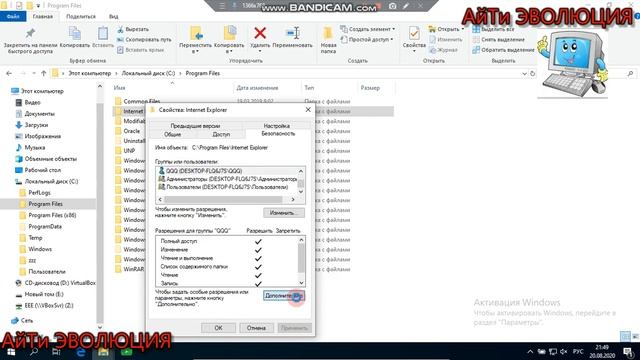This screenshot has width=640, height=360.
Task: Switch to Поделиться ribbon tab
Action: 81,16
